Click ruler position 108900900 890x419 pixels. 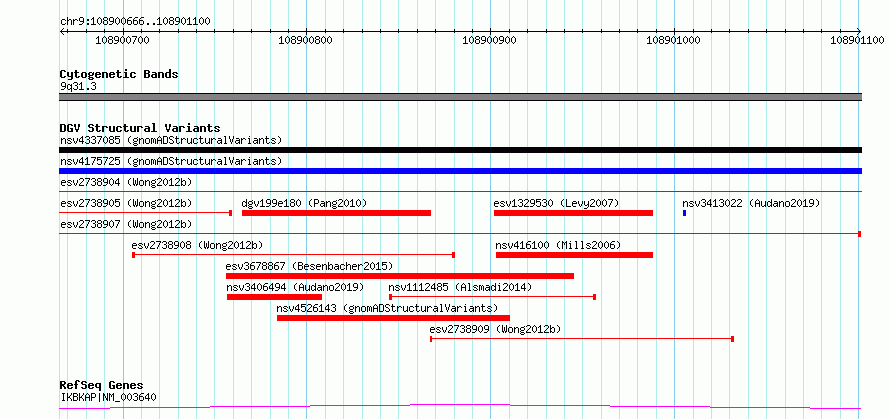tap(490, 40)
